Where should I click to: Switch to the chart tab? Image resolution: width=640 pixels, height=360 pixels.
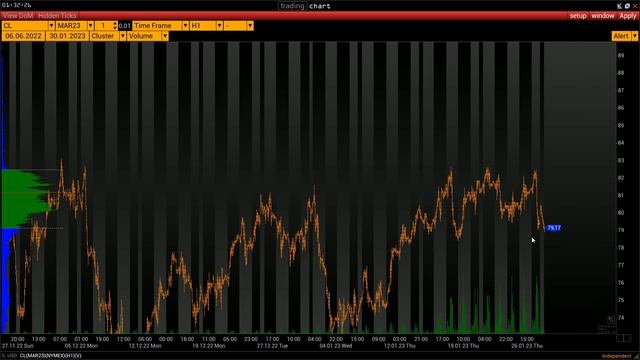tap(320, 6)
